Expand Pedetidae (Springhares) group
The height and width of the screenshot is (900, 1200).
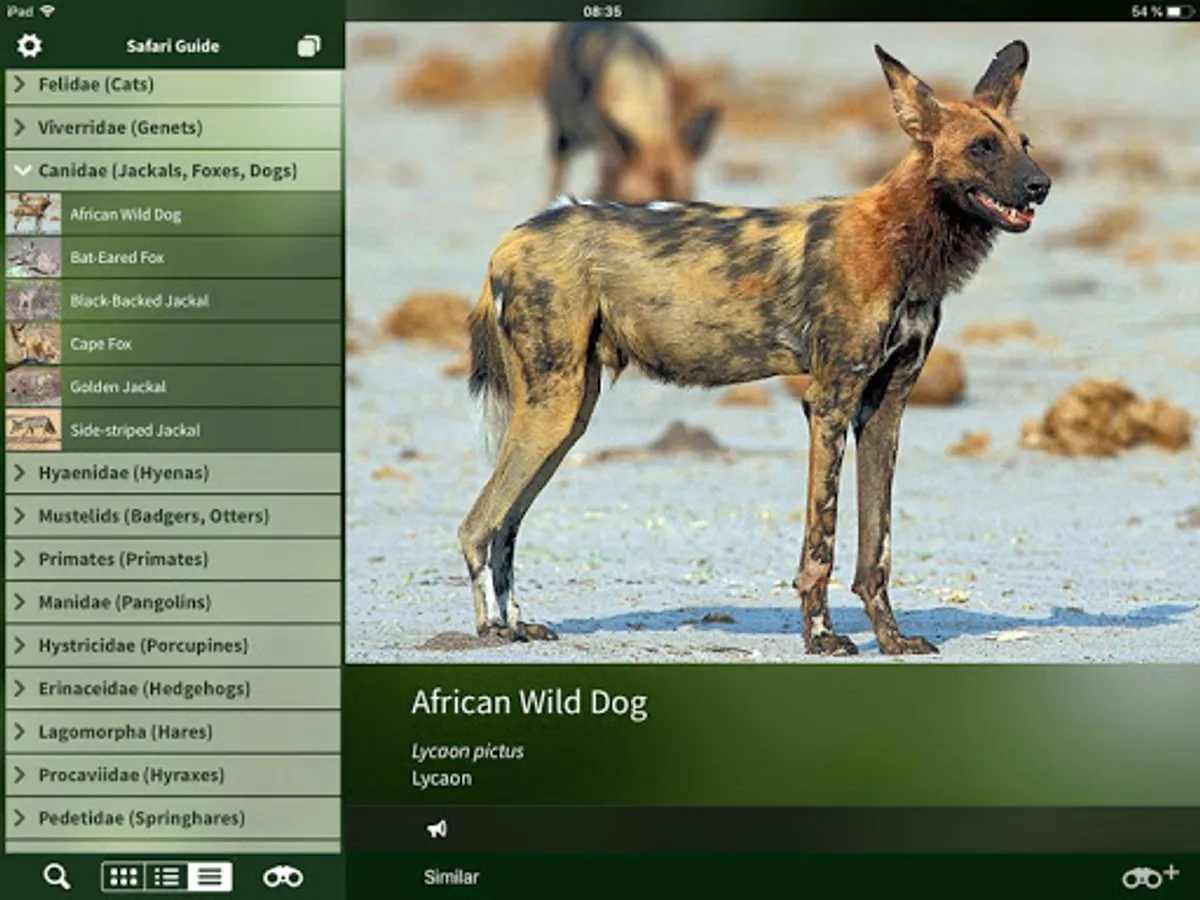click(173, 818)
